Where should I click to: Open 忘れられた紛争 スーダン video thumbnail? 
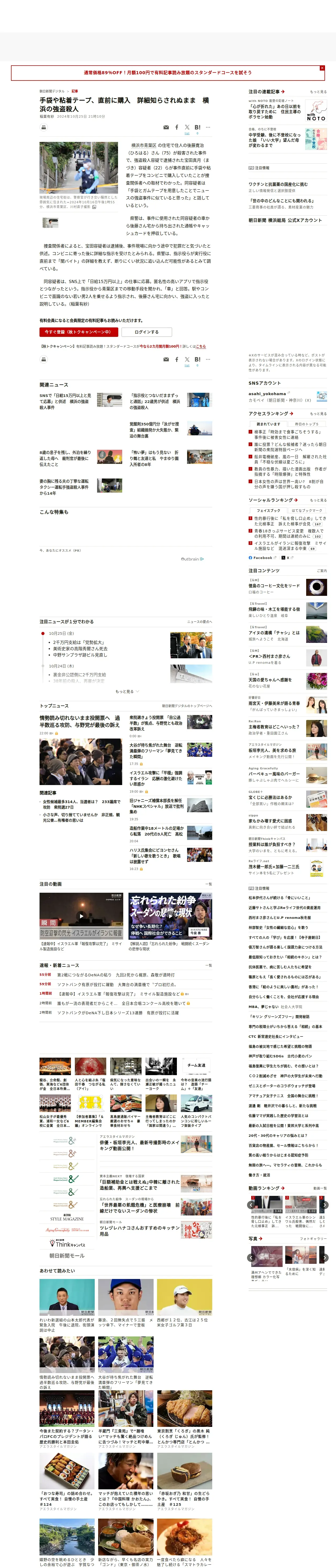[170, 915]
